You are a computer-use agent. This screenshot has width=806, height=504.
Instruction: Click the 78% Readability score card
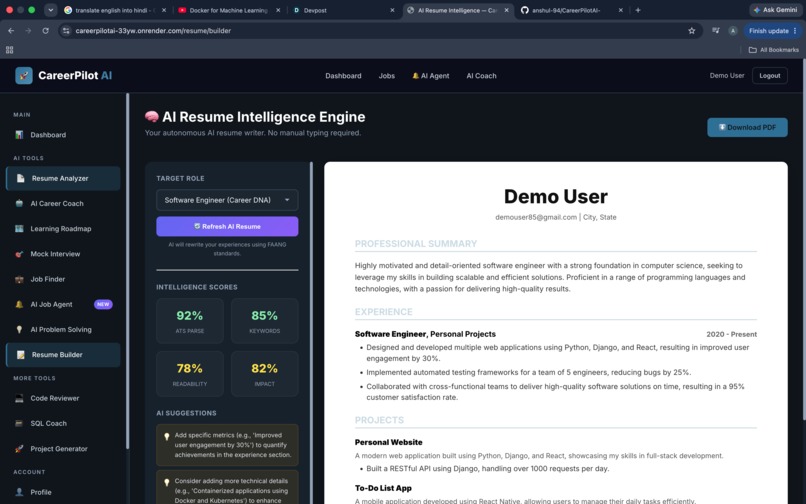tap(190, 374)
